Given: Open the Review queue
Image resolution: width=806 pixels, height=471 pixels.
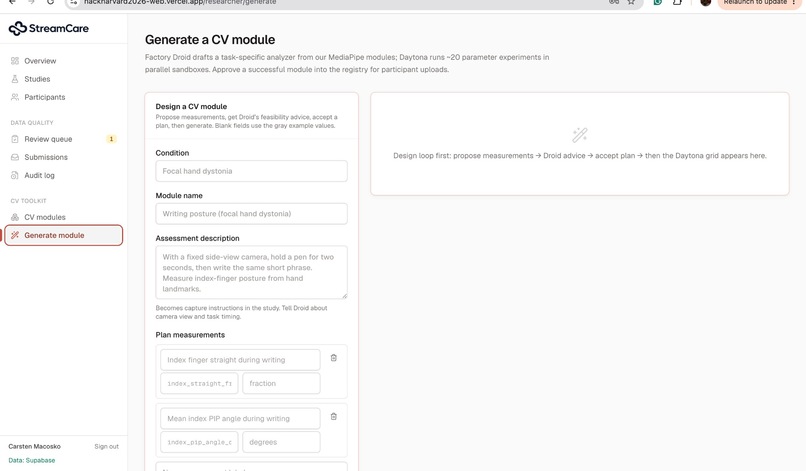Looking at the screenshot, I should [x=48, y=139].
